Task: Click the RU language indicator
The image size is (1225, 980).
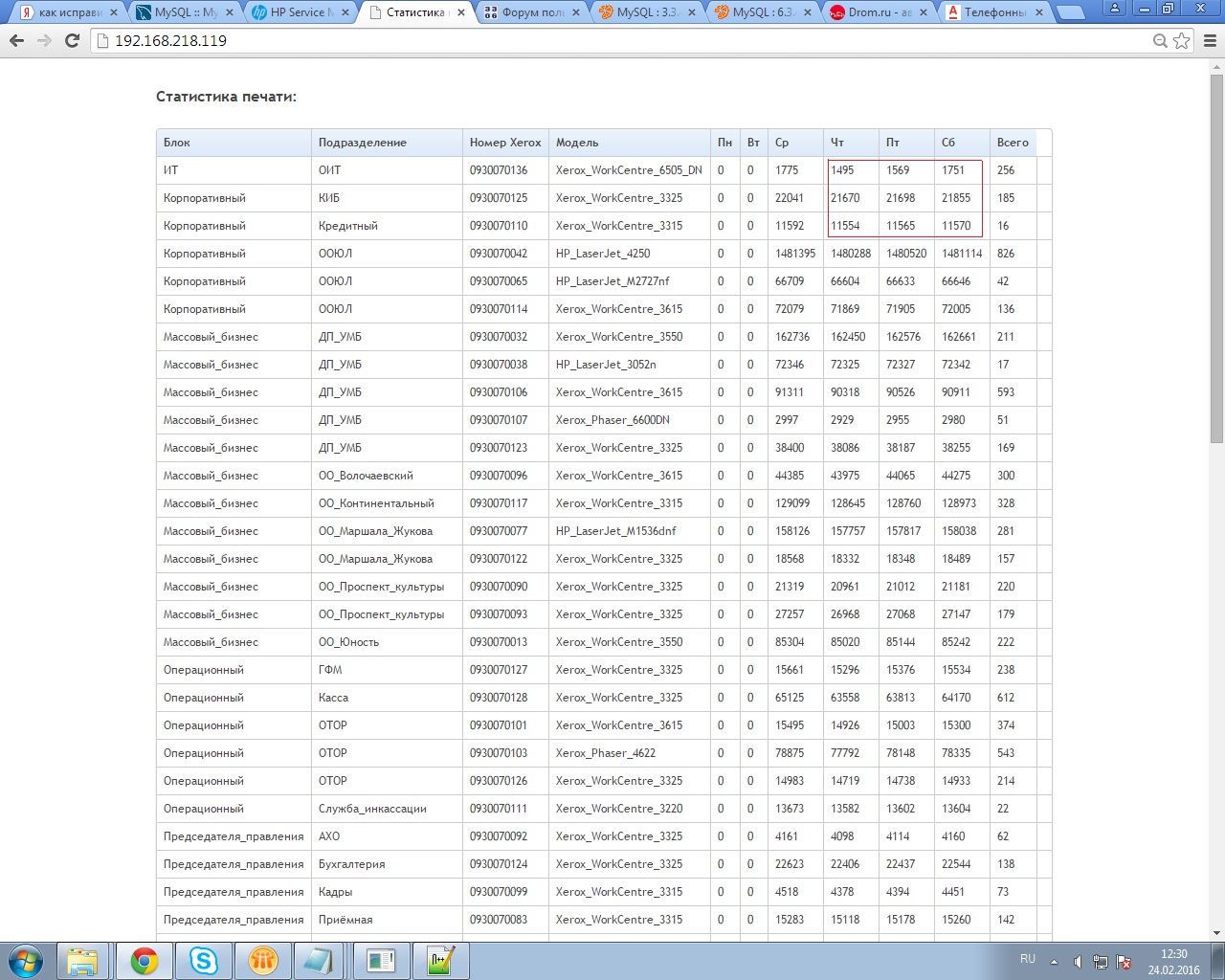Action: [1028, 959]
